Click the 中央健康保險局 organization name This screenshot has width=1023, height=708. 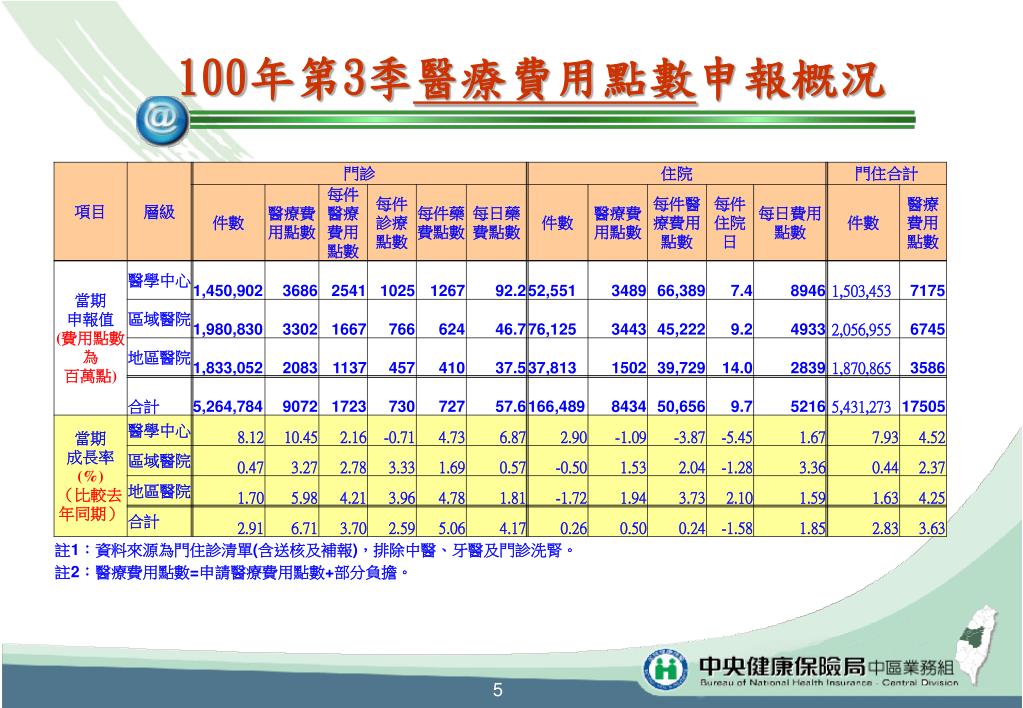click(x=782, y=666)
